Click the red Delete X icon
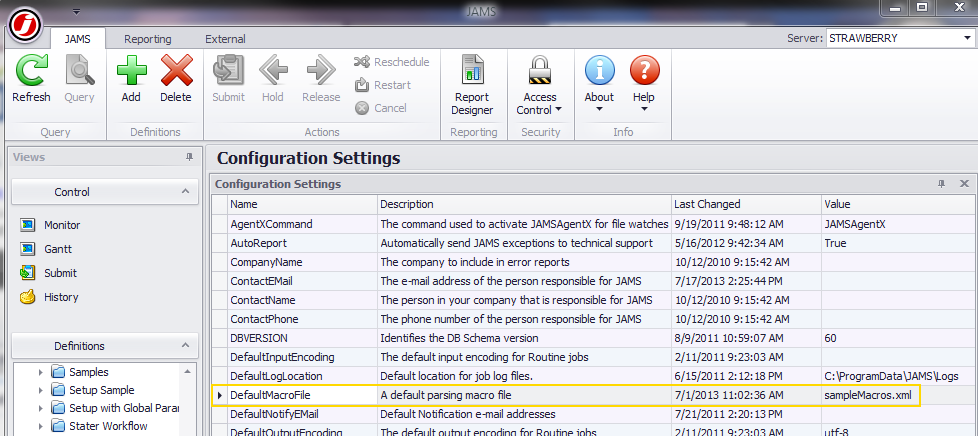 coord(176,70)
